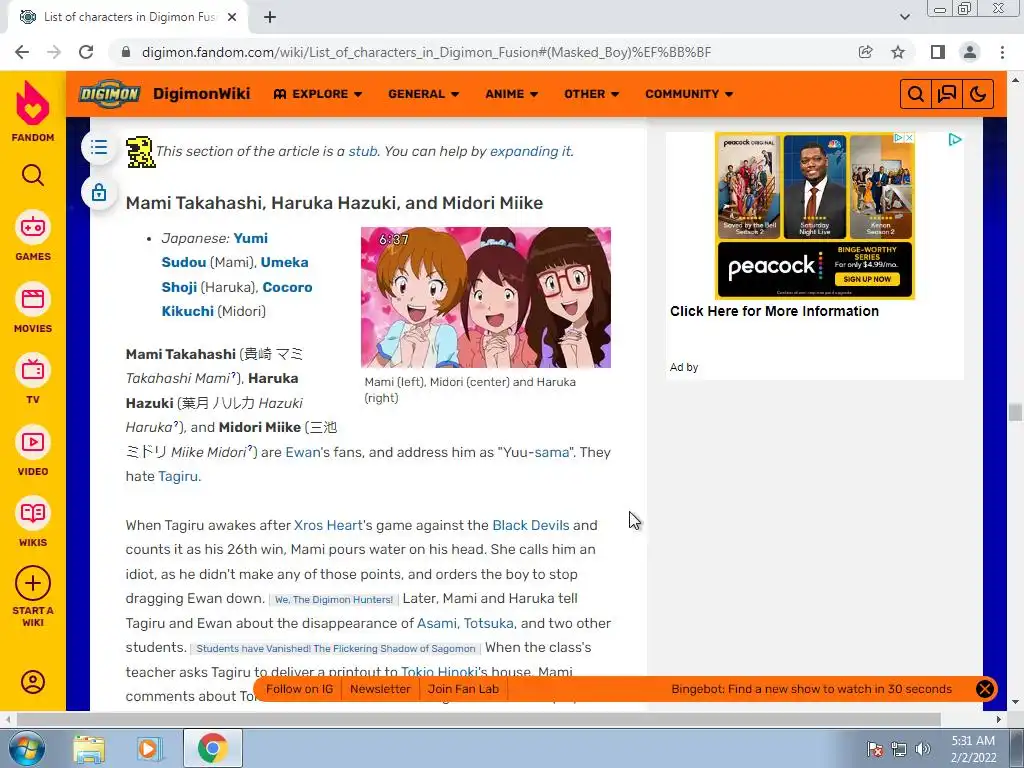Click the Fandom flame logo

33,103
